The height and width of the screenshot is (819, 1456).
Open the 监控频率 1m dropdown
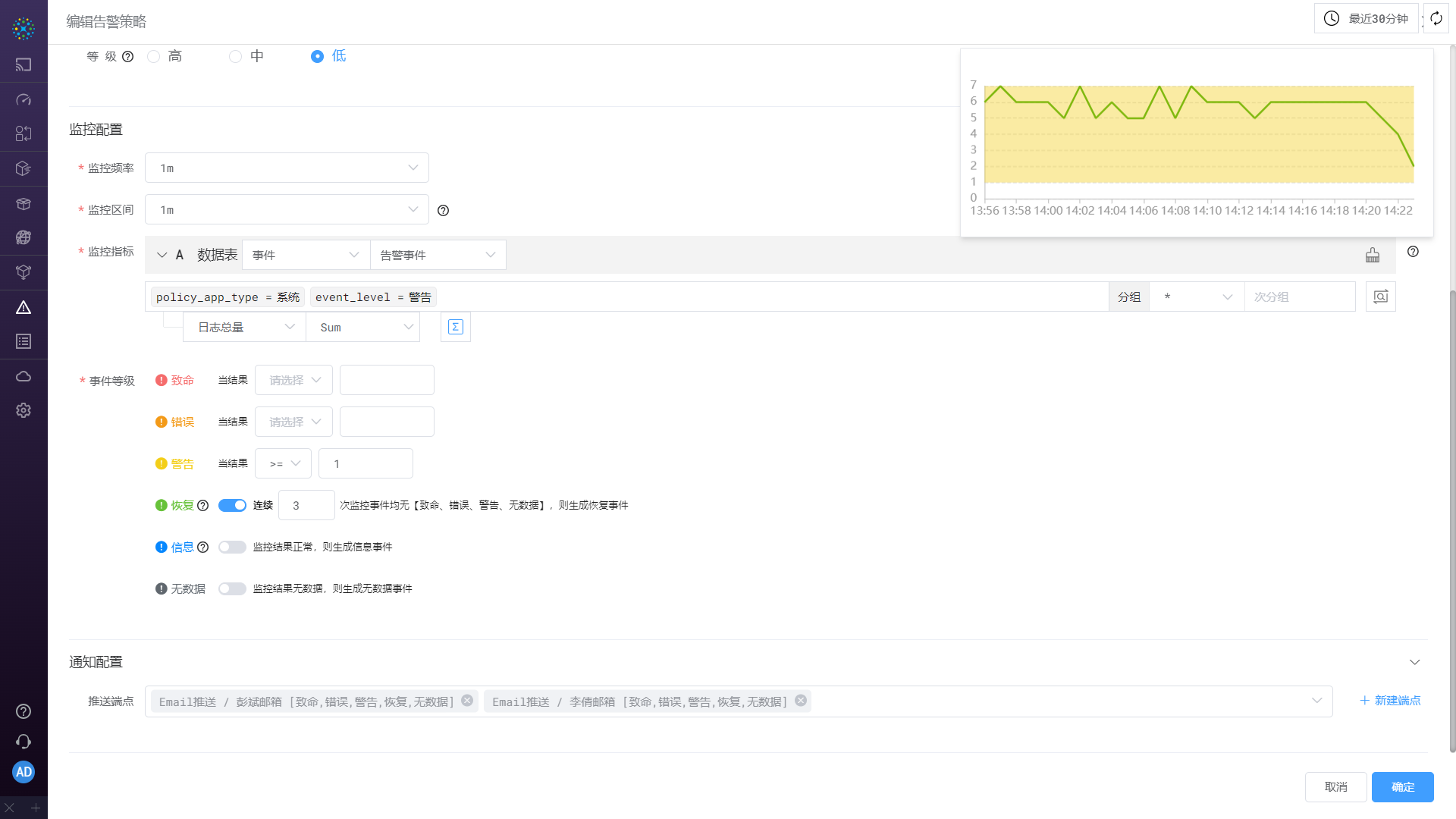coord(287,168)
